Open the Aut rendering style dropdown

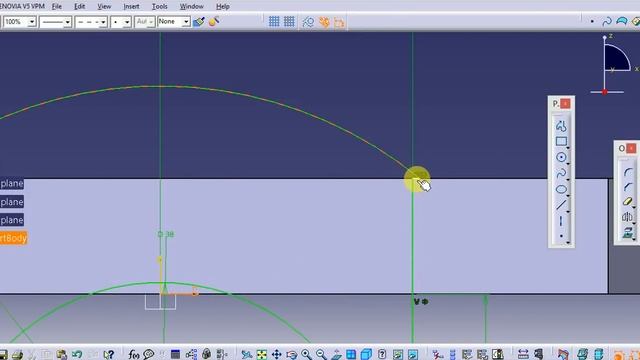click(151, 22)
